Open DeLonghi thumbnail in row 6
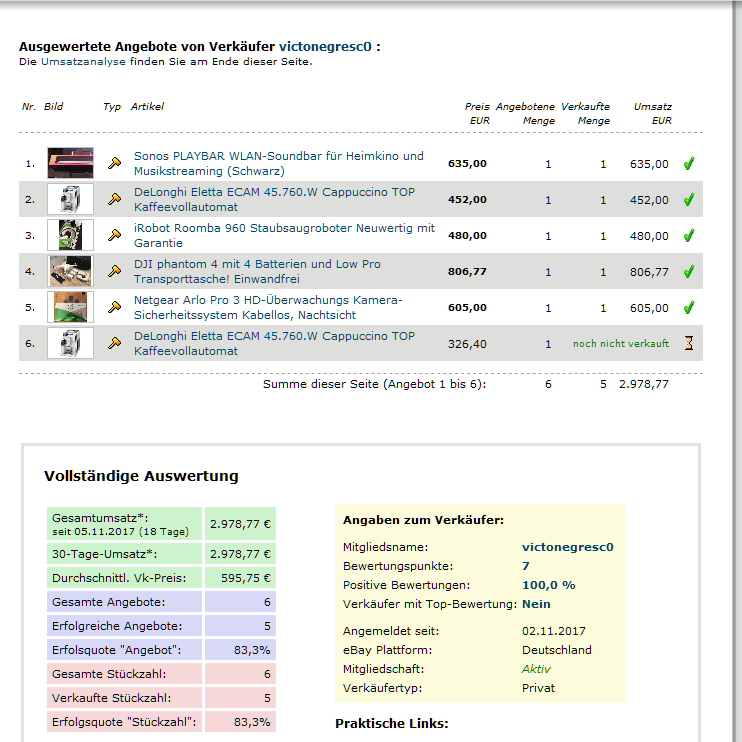Viewport: 742px width, 742px height. [71, 343]
